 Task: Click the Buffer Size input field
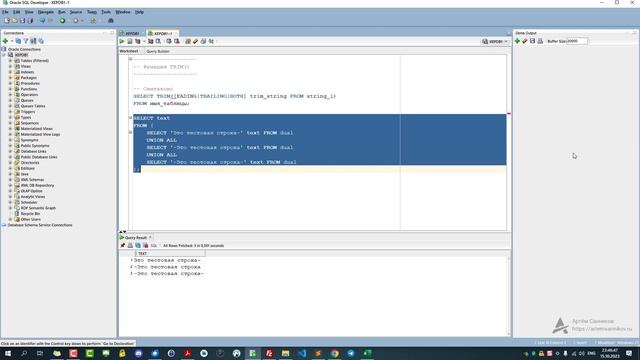[577, 41]
